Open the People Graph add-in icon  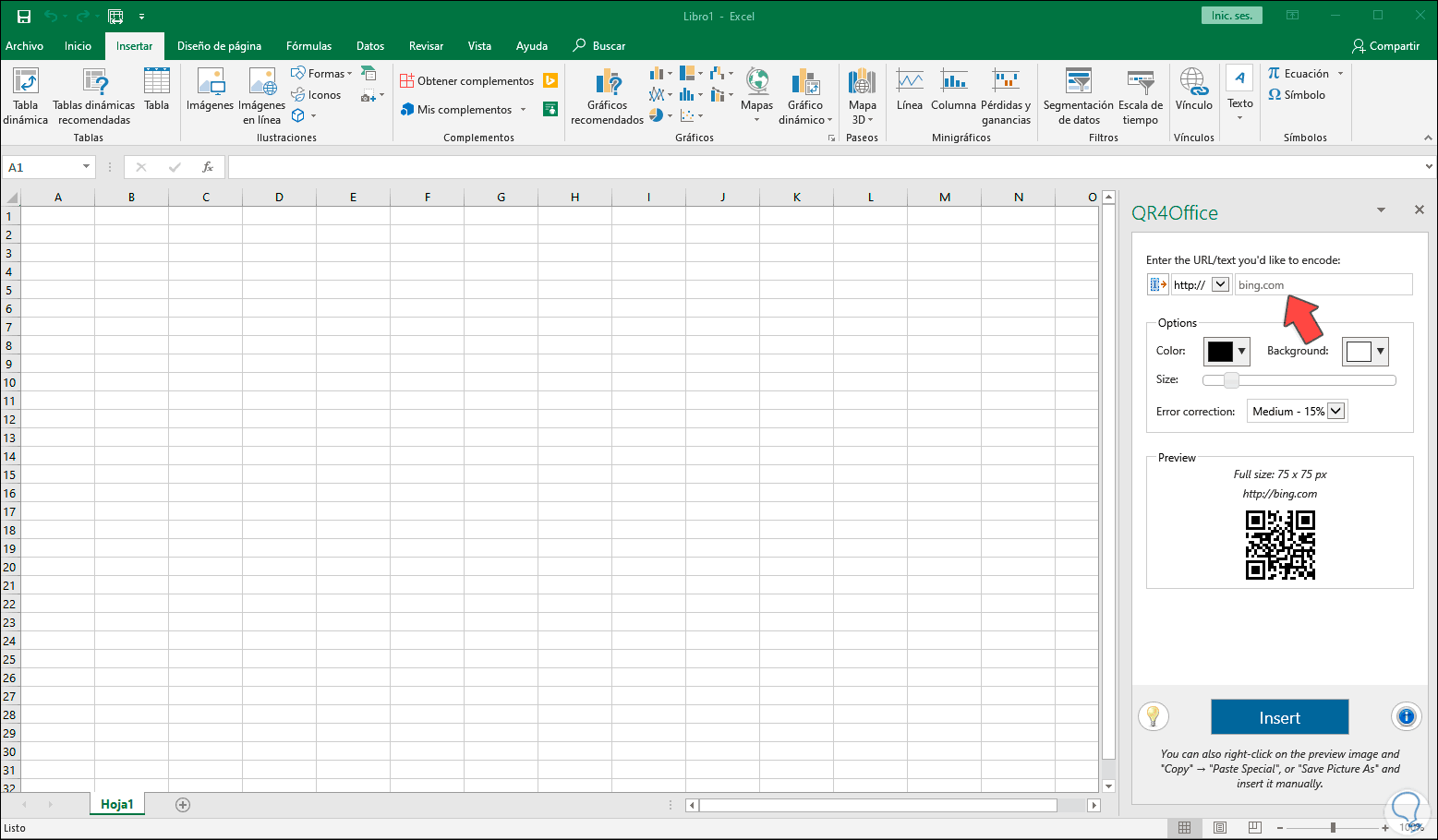pos(550,109)
